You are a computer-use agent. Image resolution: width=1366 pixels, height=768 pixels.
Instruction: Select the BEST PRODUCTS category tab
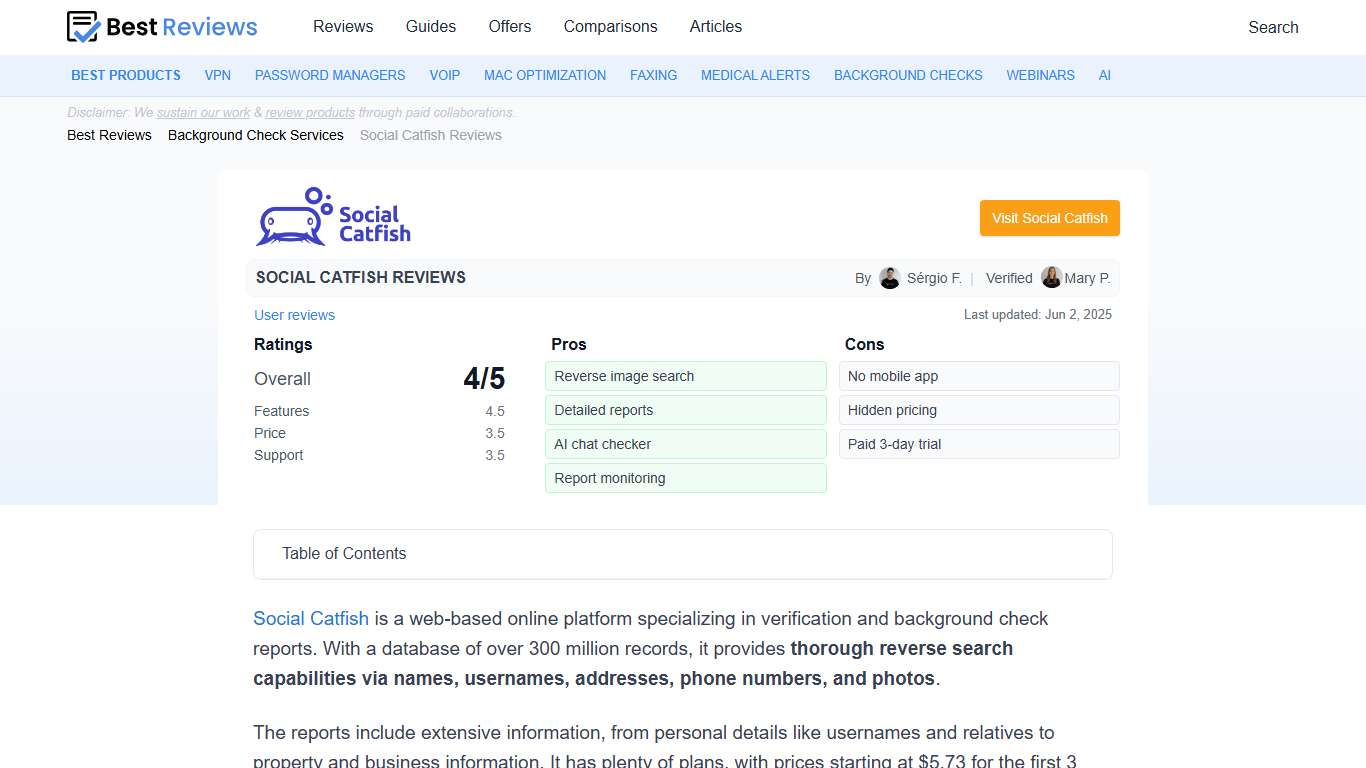[125, 75]
